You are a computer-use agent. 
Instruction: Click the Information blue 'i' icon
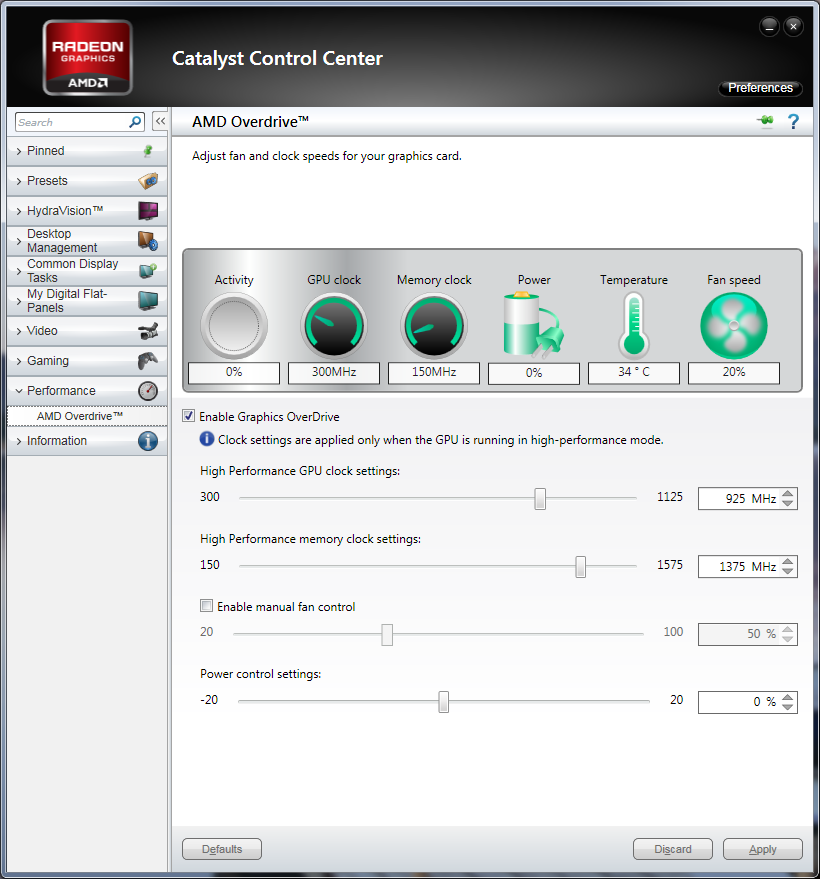pyautogui.click(x=148, y=441)
